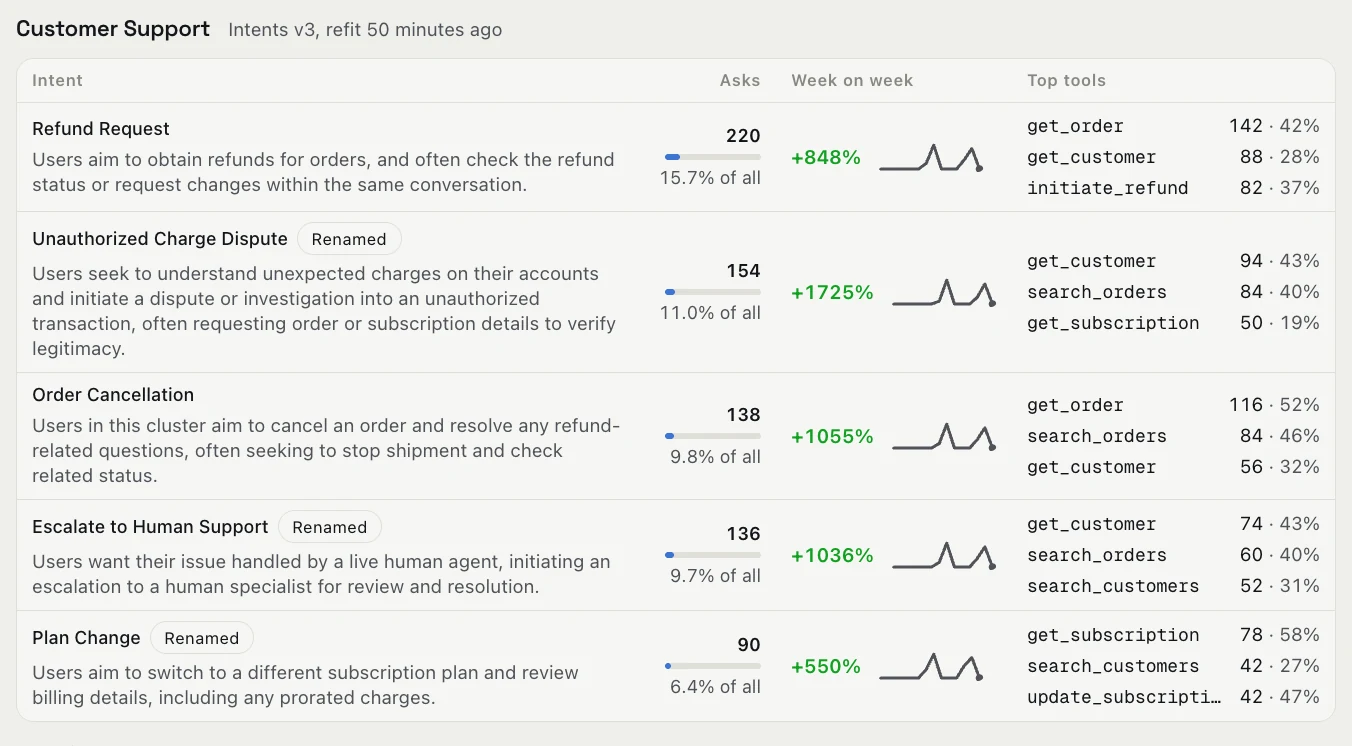Click the 78 · 58% tool stat

pos(1280,635)
